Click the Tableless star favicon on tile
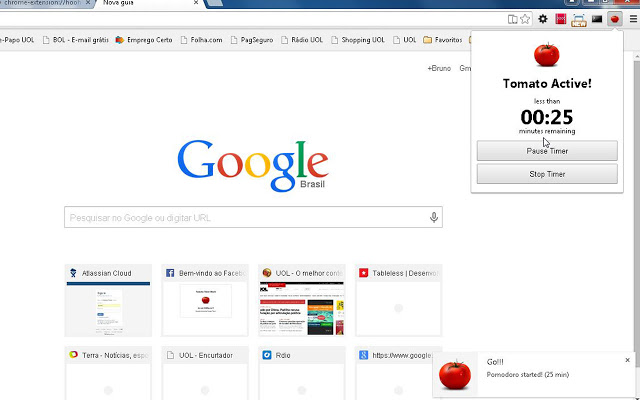The width and height of the screenshot is (640, 400). click(364, 273)
